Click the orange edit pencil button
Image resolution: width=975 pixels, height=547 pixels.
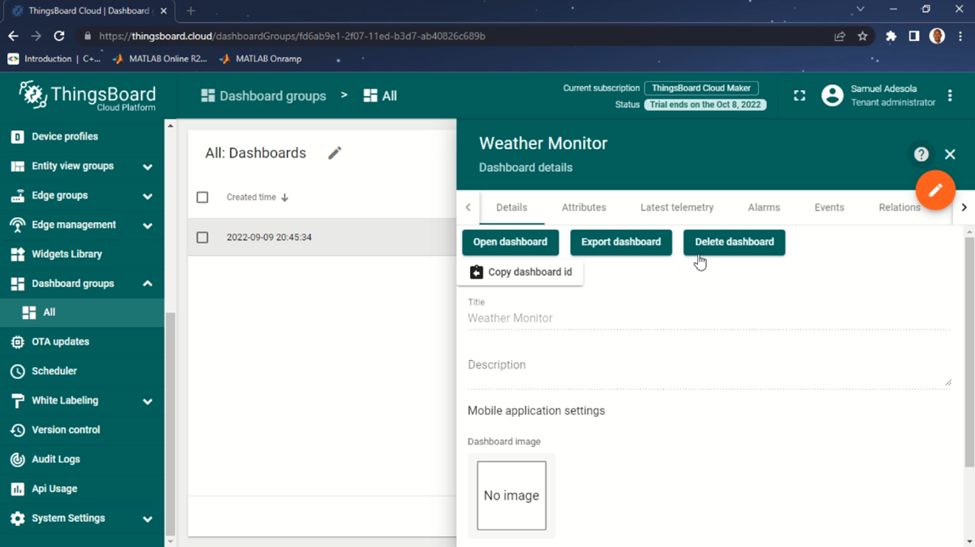(x=935, y=190)
